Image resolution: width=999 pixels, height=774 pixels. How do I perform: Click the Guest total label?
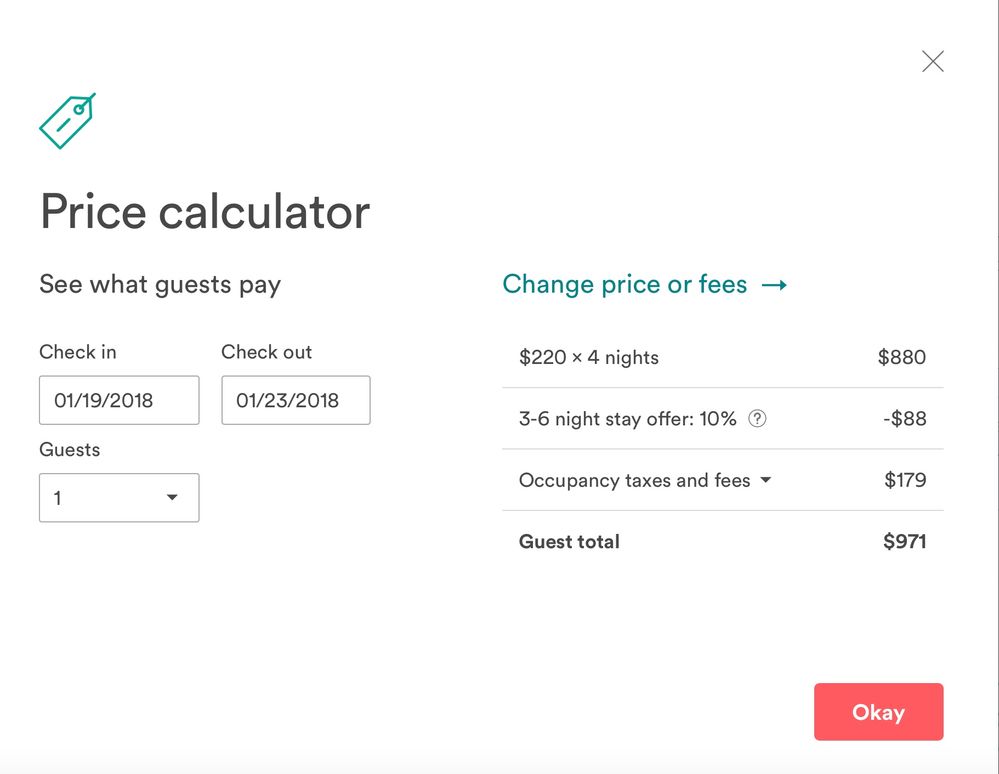[x=569, y=542]
